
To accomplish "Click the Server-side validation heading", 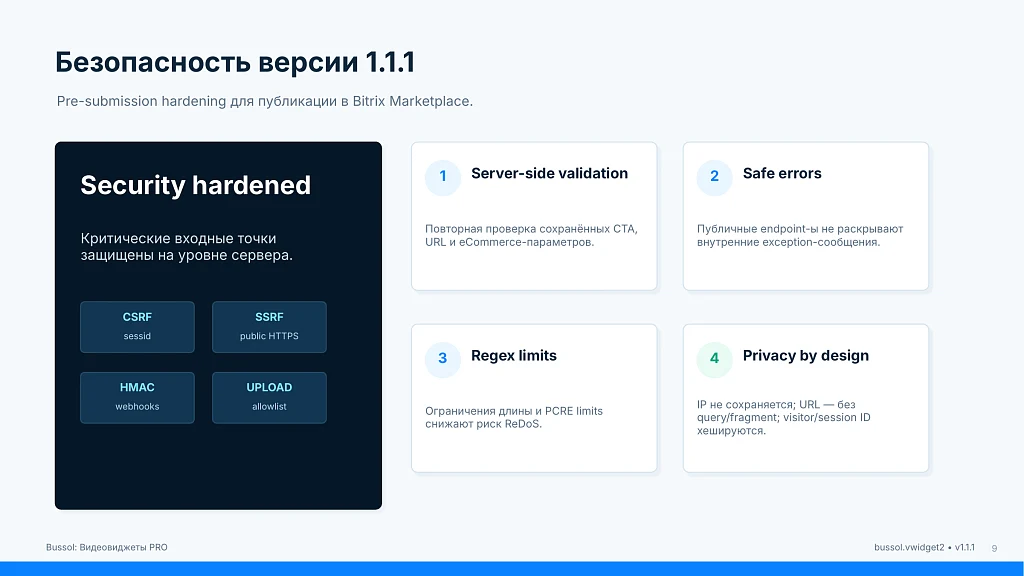I will [x=549, y=173].
